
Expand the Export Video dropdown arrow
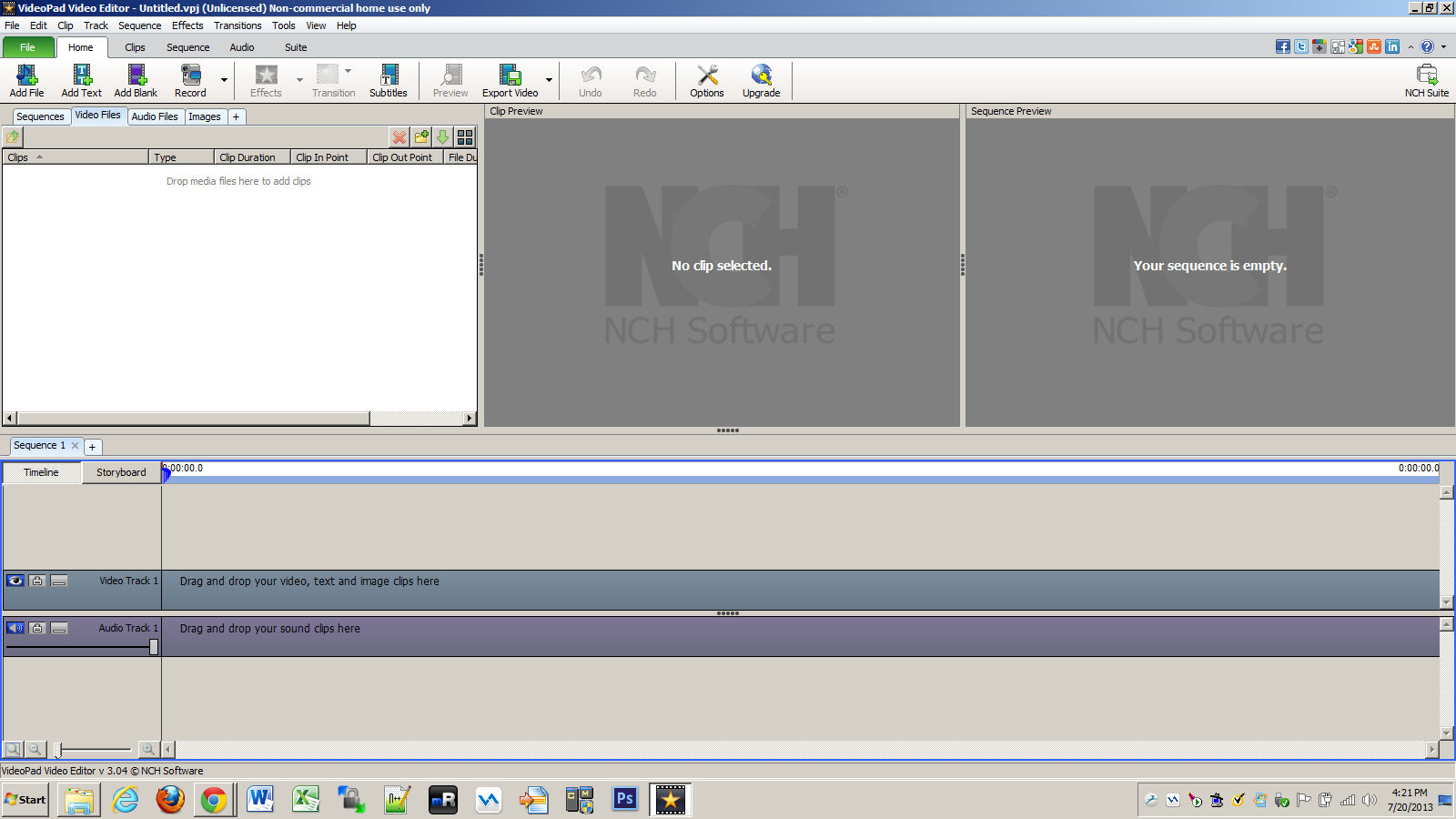(549, 80)
